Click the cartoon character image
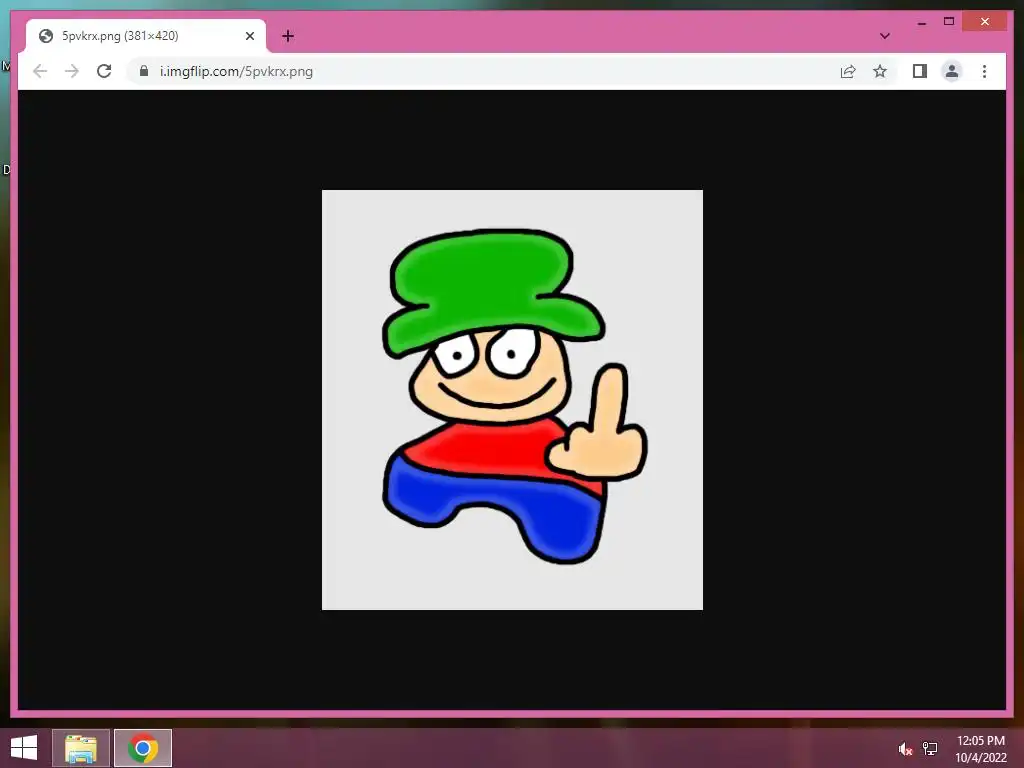The image size is (1024, 768). [x=512, y=400]
